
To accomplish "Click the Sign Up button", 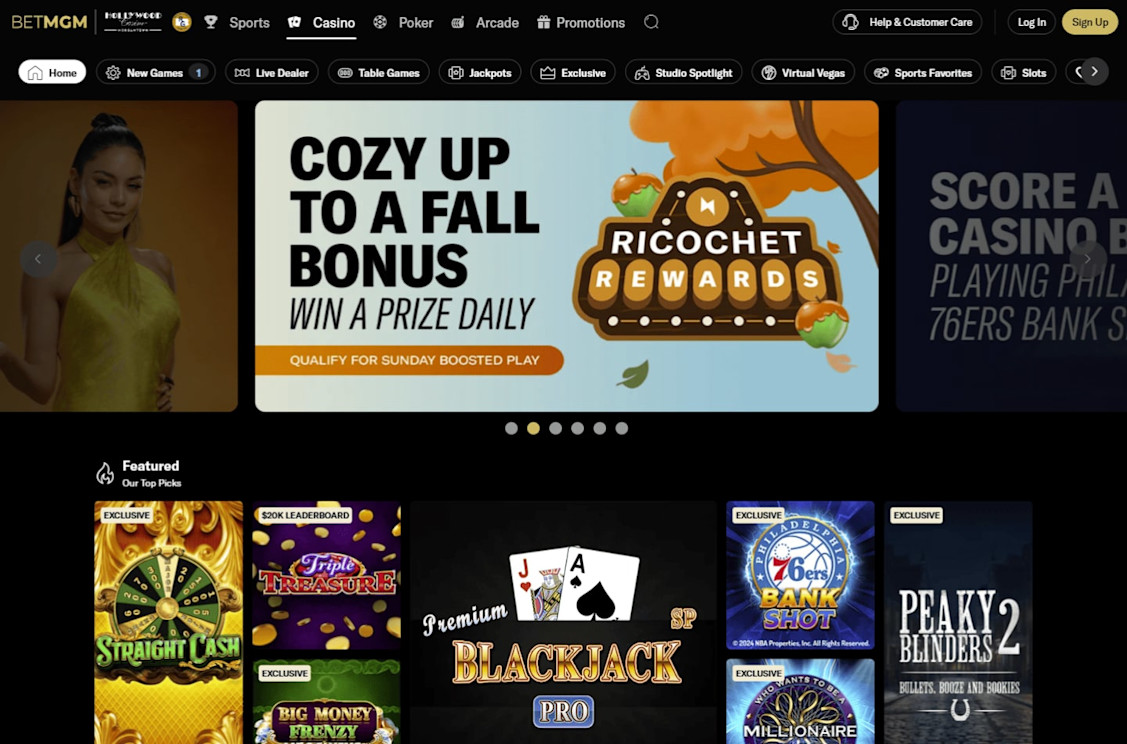I will (x=1090, y=22).
